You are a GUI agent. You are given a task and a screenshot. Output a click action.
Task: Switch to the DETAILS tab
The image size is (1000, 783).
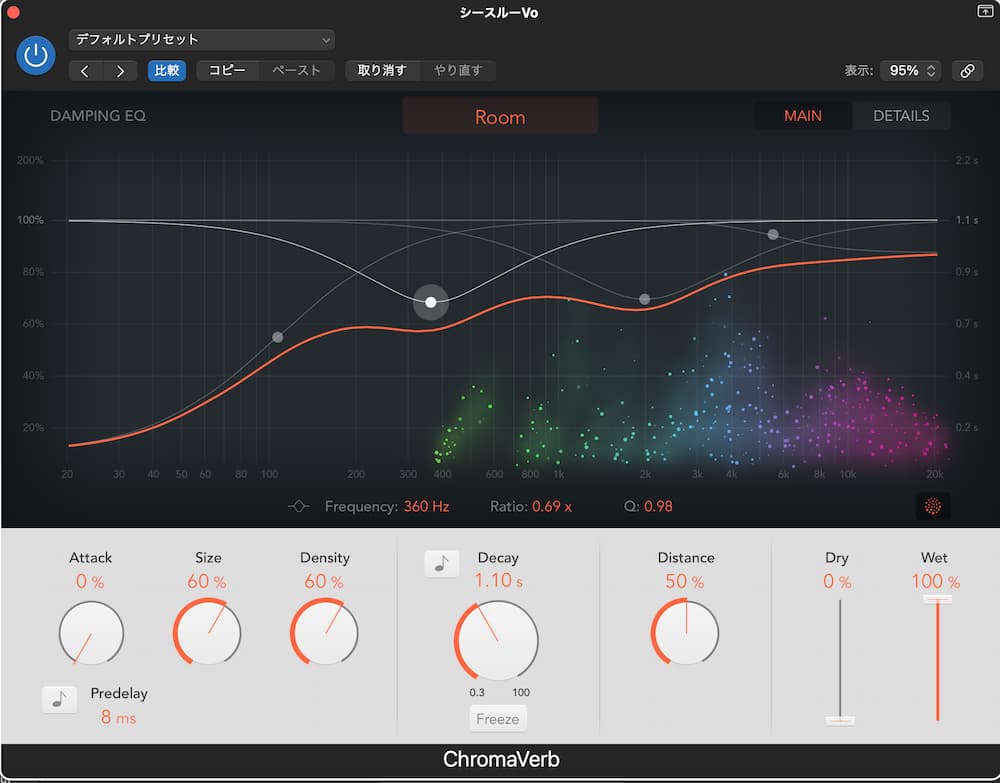[901, 116]
